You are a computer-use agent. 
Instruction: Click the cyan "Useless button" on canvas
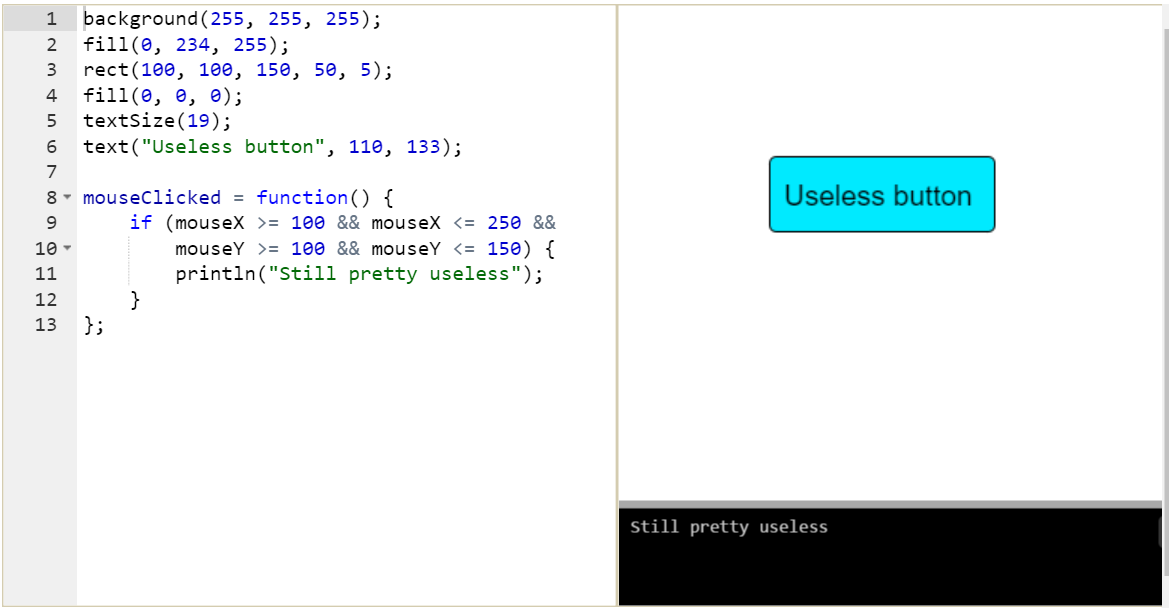[x=881, y=195]
